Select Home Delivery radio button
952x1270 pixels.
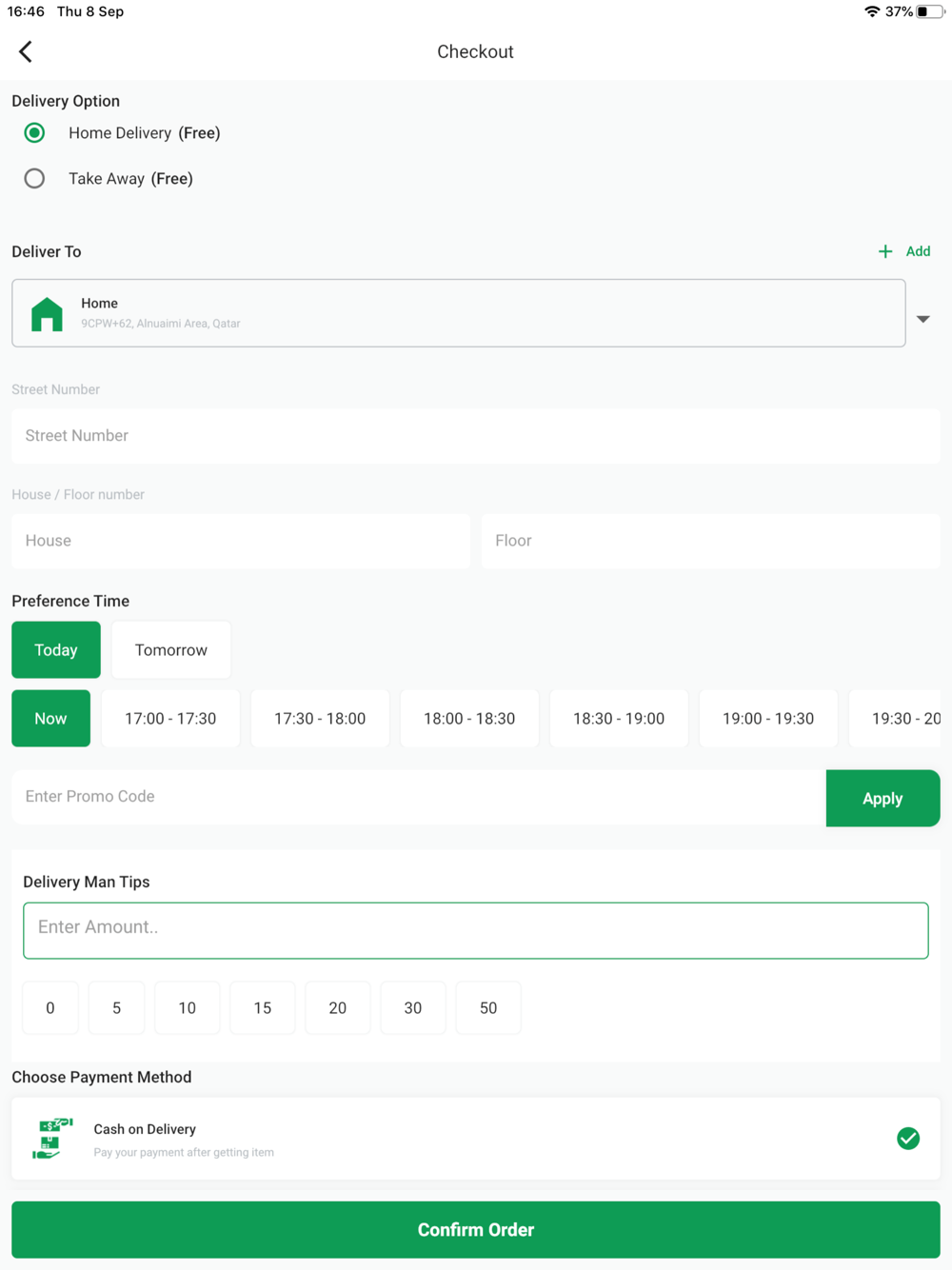pos(34,132)
